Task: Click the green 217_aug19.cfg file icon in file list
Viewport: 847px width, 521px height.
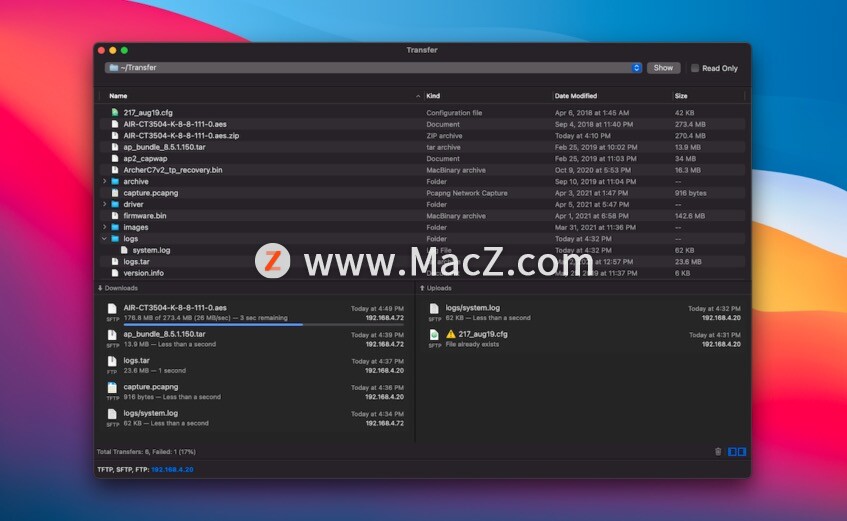Action: (115, 112)
